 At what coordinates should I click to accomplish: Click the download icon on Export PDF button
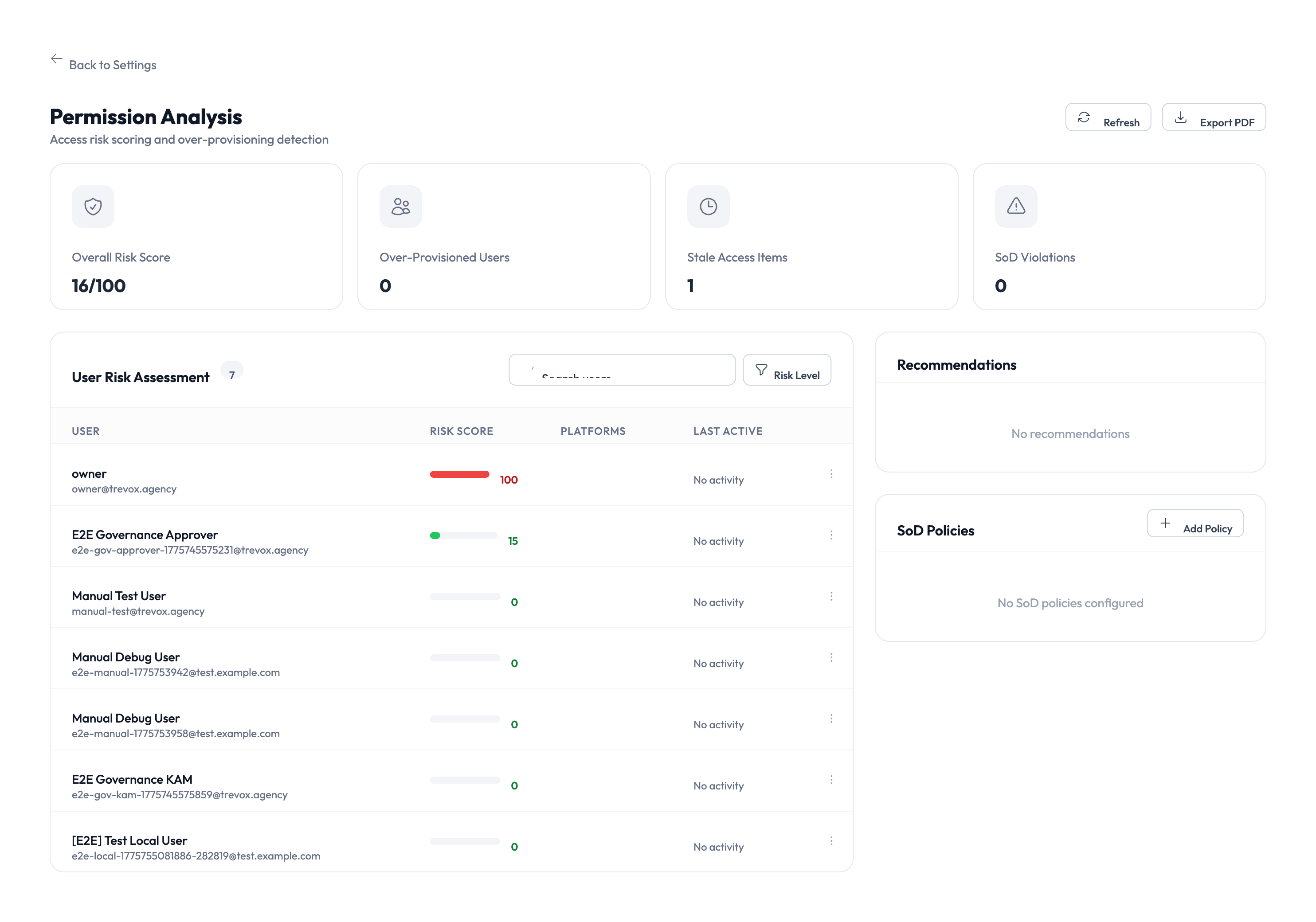tap(1181, 118)
